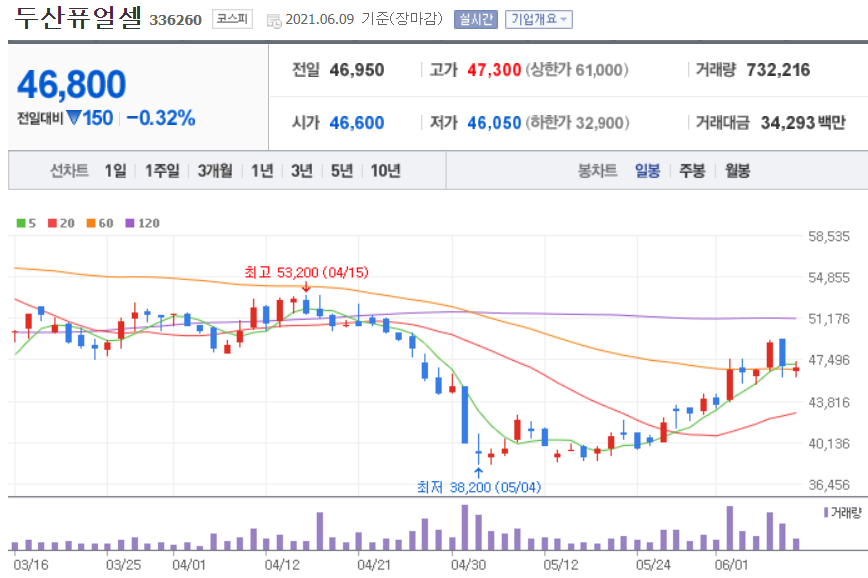Click the purple 거래량 volume legend marker
This screenshot has width=868, height=578.
[x=826, y=513]
